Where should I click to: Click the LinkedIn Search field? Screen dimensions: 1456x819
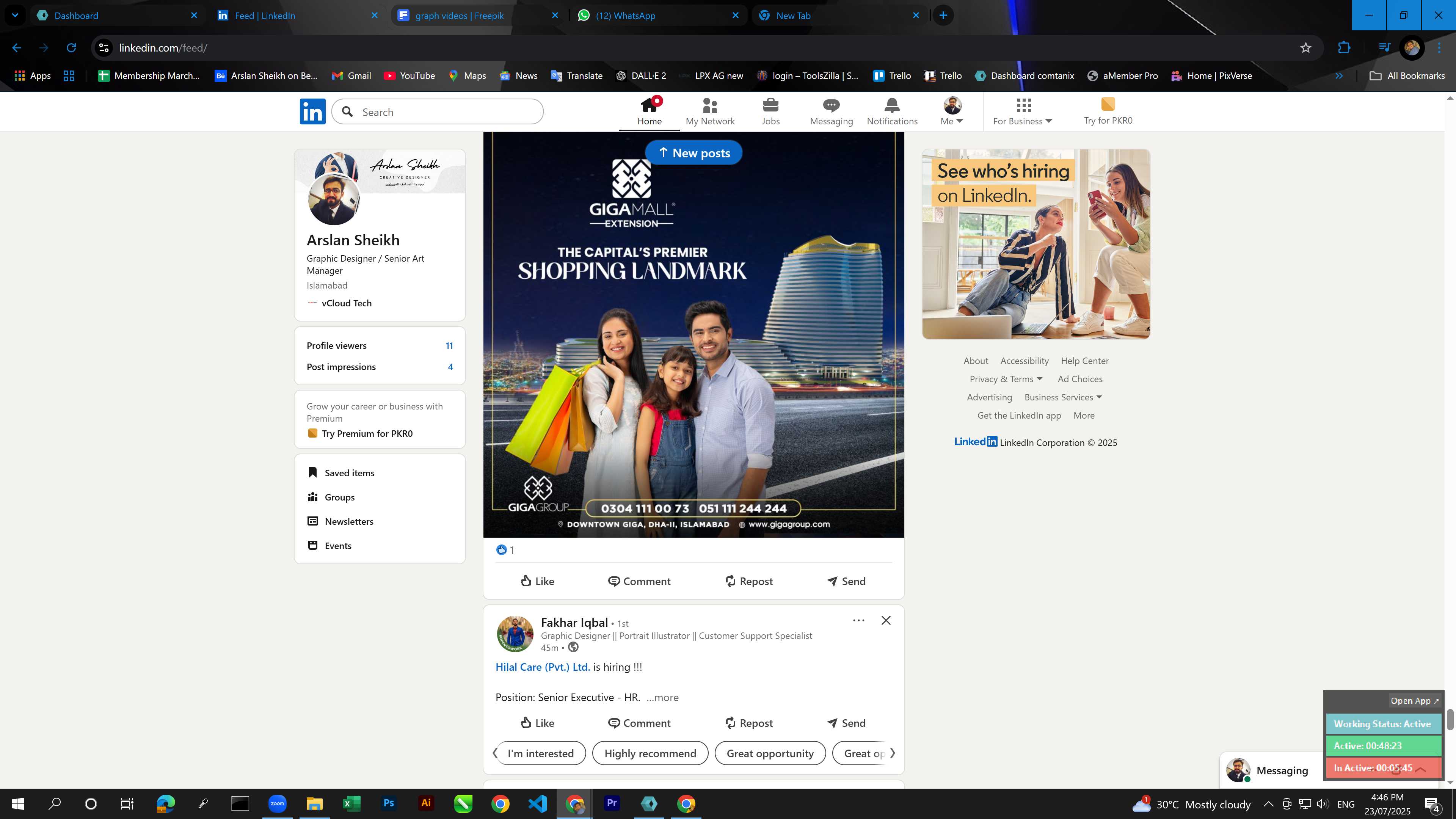[x=438, y=112]
